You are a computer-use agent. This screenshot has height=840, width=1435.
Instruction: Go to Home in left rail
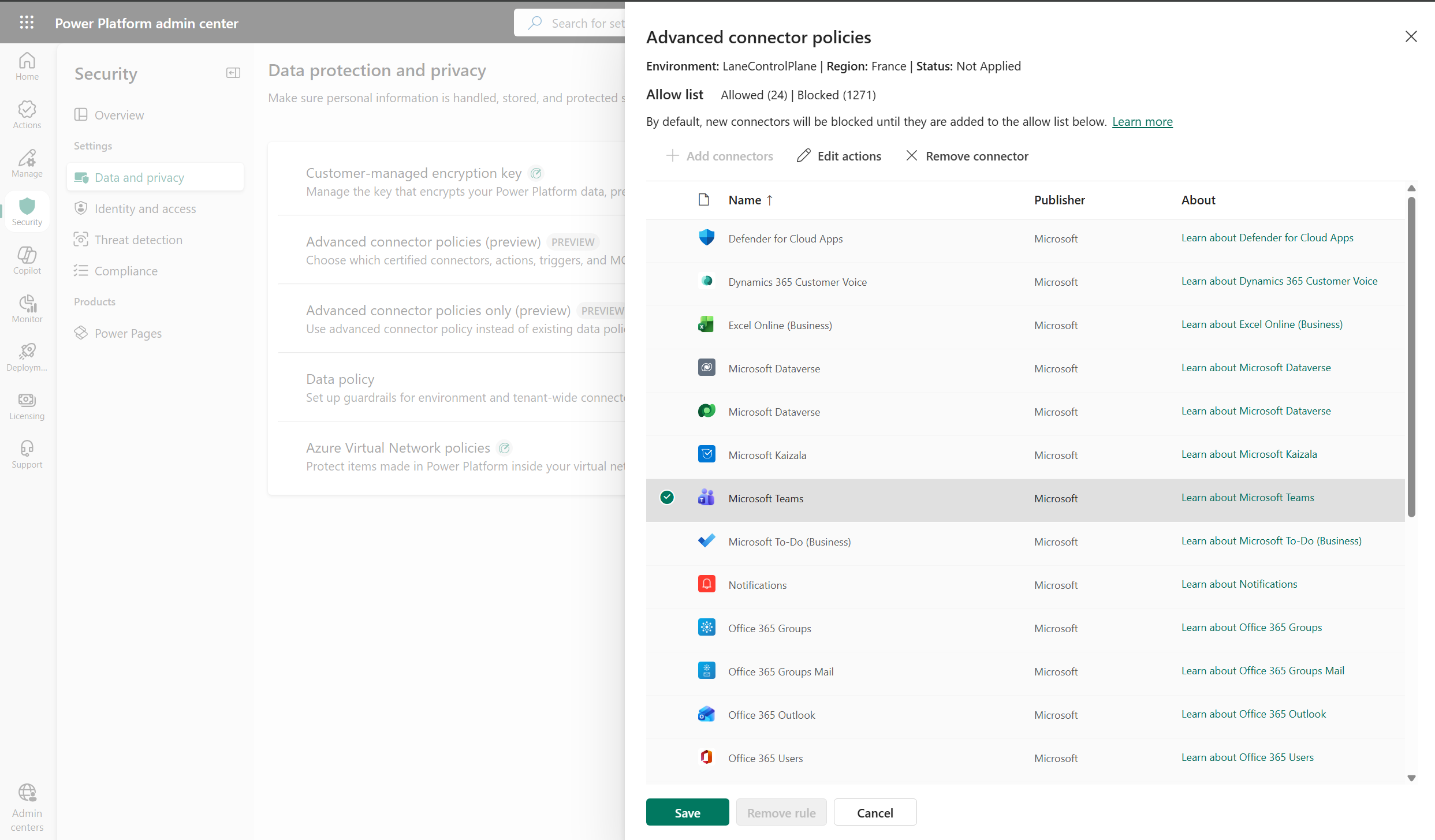(x=27, y=66)
